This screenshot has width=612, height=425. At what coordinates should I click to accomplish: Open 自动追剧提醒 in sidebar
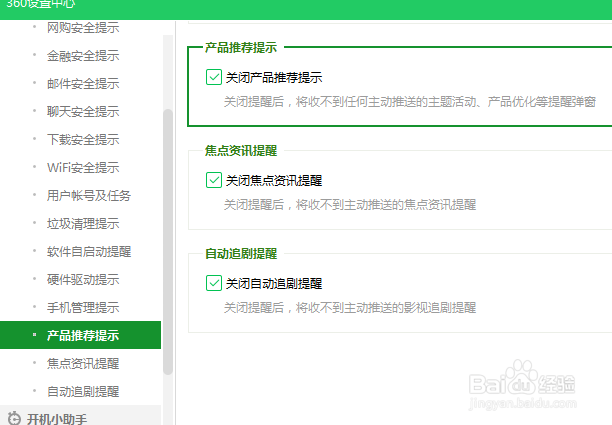click(83, 391)
